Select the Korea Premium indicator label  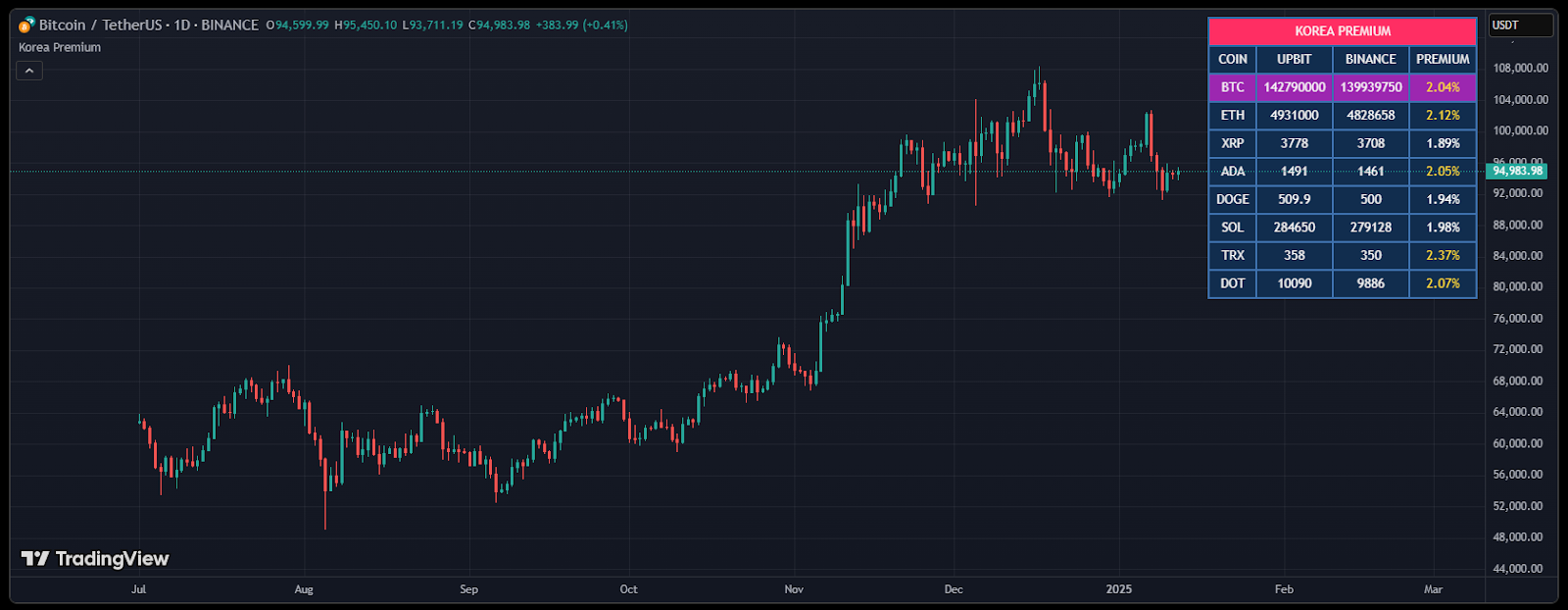point(60,47)
